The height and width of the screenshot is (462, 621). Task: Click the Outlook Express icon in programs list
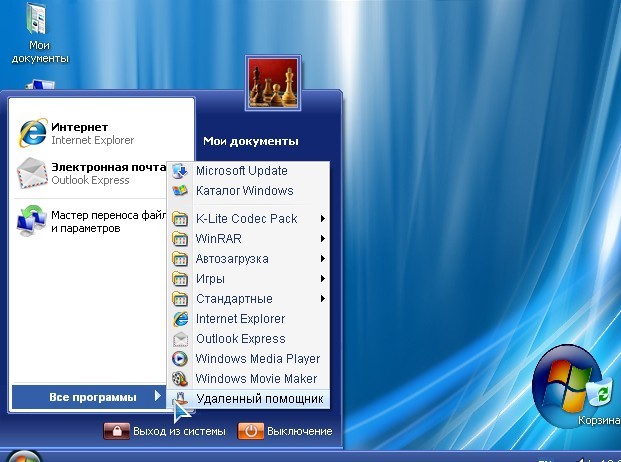pyautogui.click(x=180, y=339)
